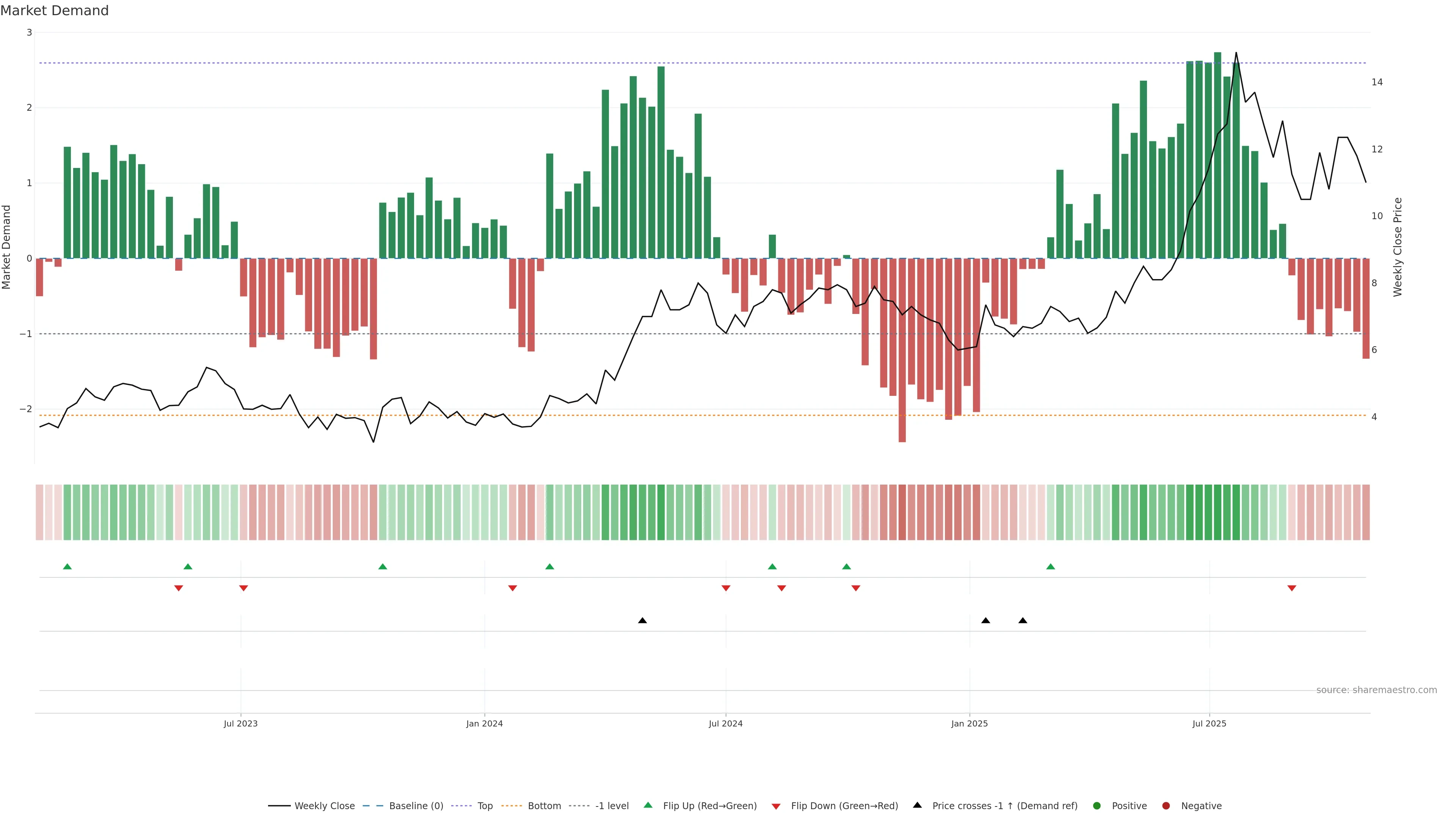1456x819 pixels.
Task: Click the red Negative legend dot
Action: [1166, 805]
